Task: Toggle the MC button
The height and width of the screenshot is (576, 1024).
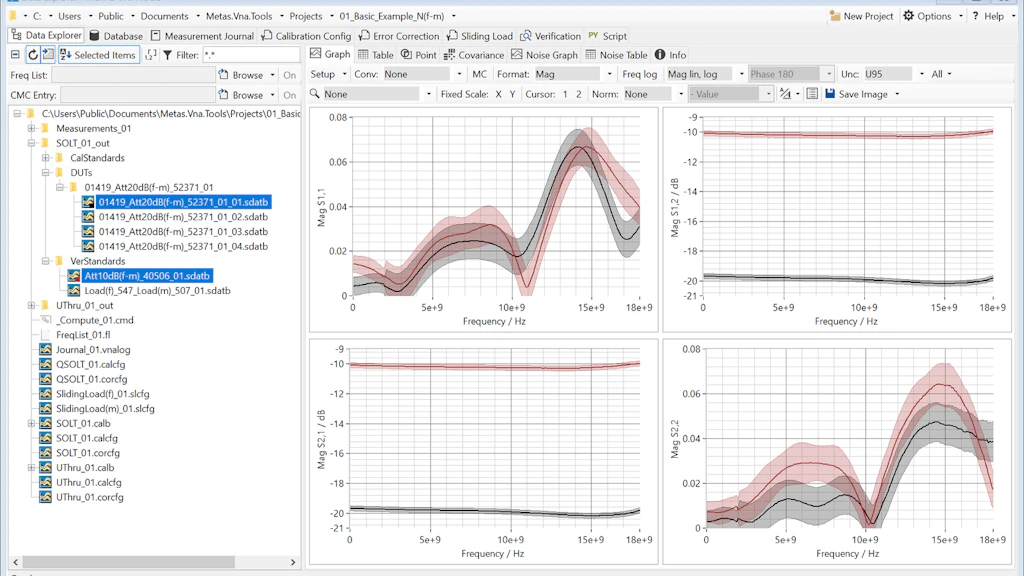Action: click(x=479, y=74)
